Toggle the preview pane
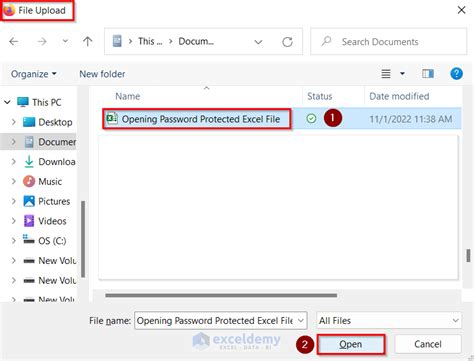 tap(428, 74)
